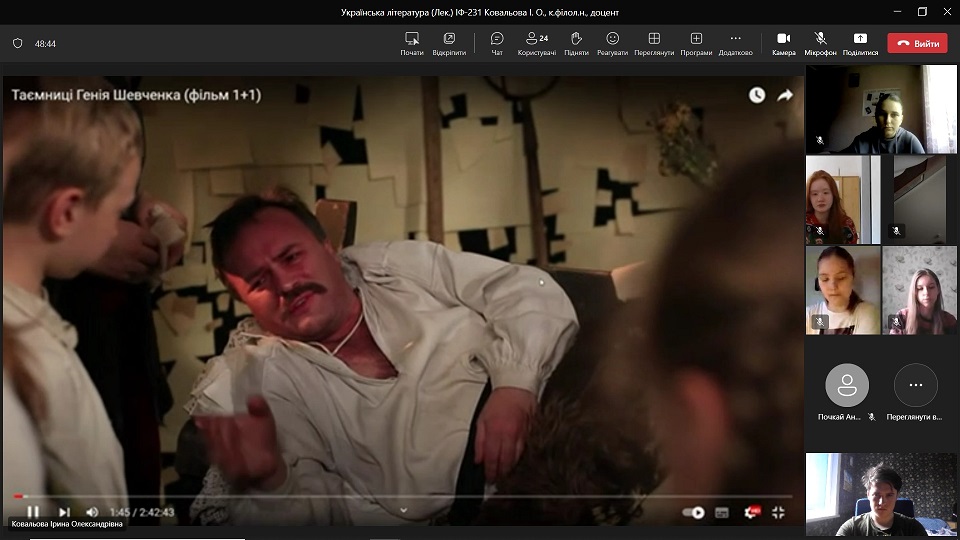Toggle YouTube autoplay switch in the player

pyautogui.click(x=693, y=512)
